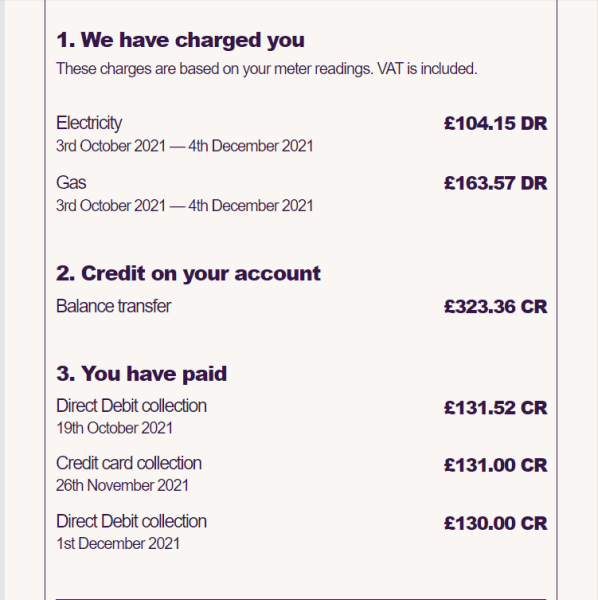Select the Electricity charge label
This screenshot has height=600, width=598.
point(89,123)
